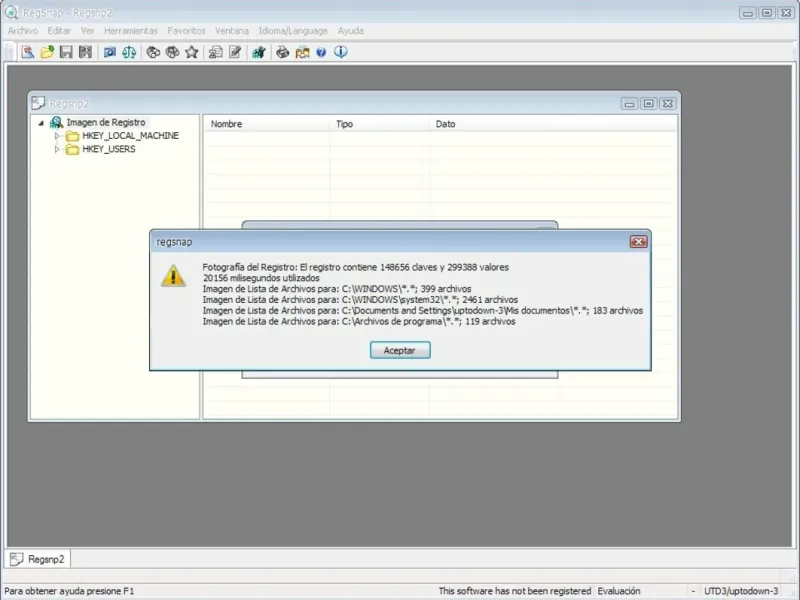This screenshot has height=600, width=800.
Task: Click the find binoculars toolbar icon
Action: pyautogui.click(x=153, y=52)
